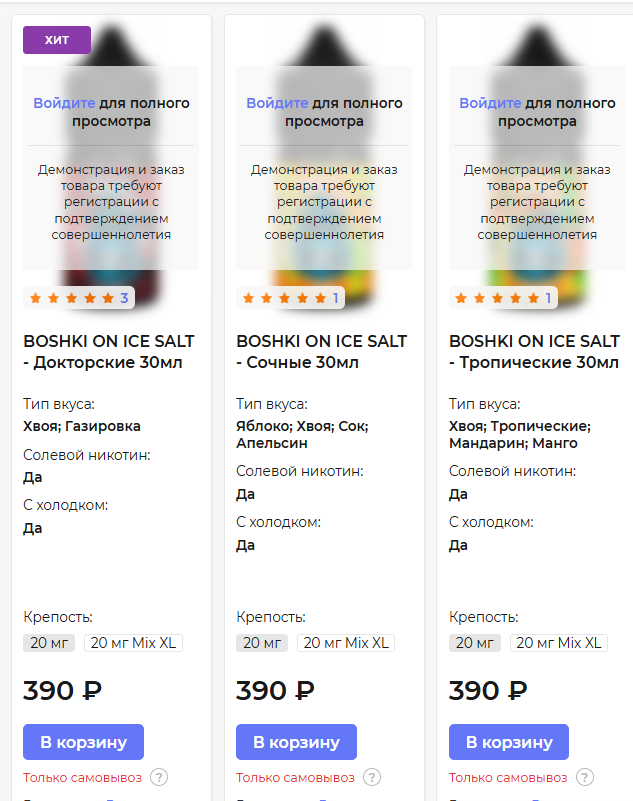Viewport: 633px width, 801px height.
Task: Pick 20 мг Mix XL for Тропические
Action: [559, 643]
